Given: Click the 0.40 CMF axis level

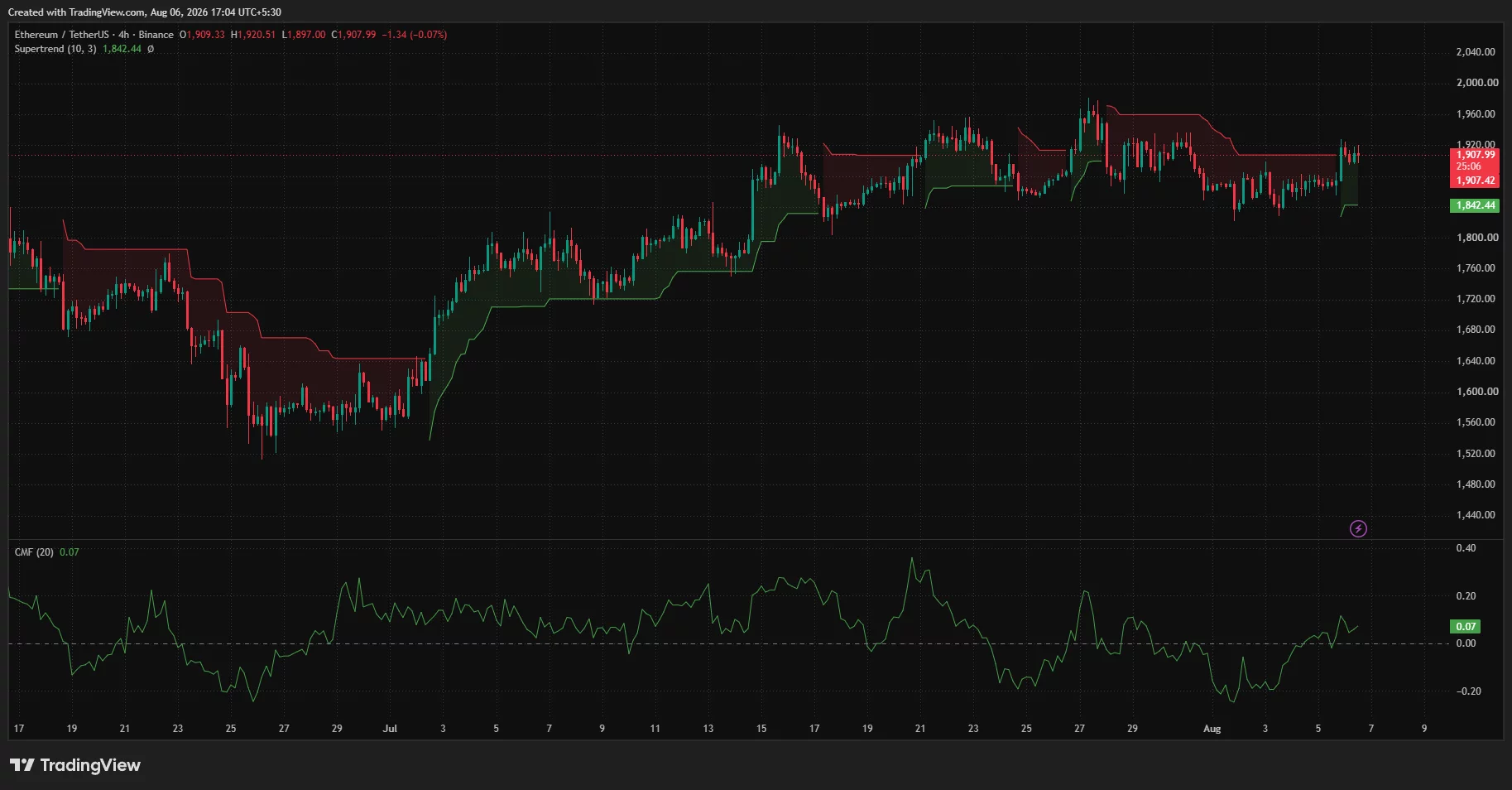Looking at the screenshot, I should (x=1466, y=548).
